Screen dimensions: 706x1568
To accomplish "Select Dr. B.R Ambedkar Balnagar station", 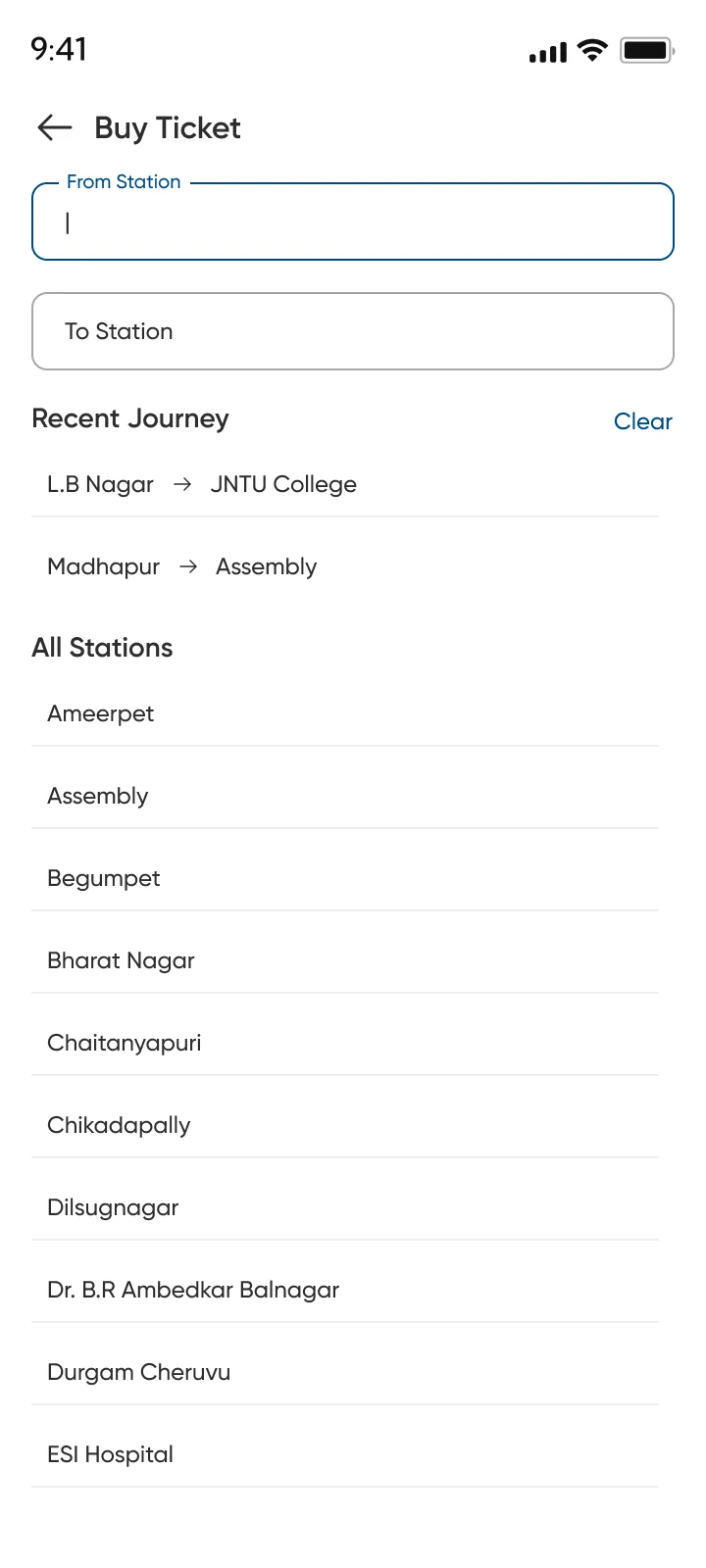I will point(345,1290).
